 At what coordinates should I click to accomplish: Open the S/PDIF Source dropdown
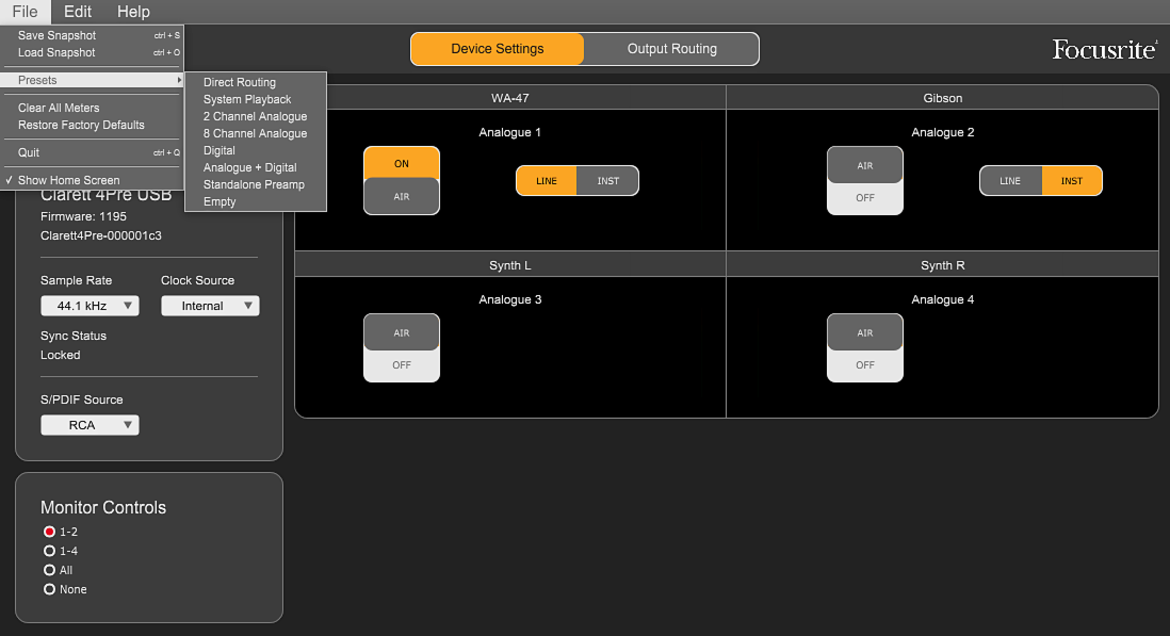(90, 425)
